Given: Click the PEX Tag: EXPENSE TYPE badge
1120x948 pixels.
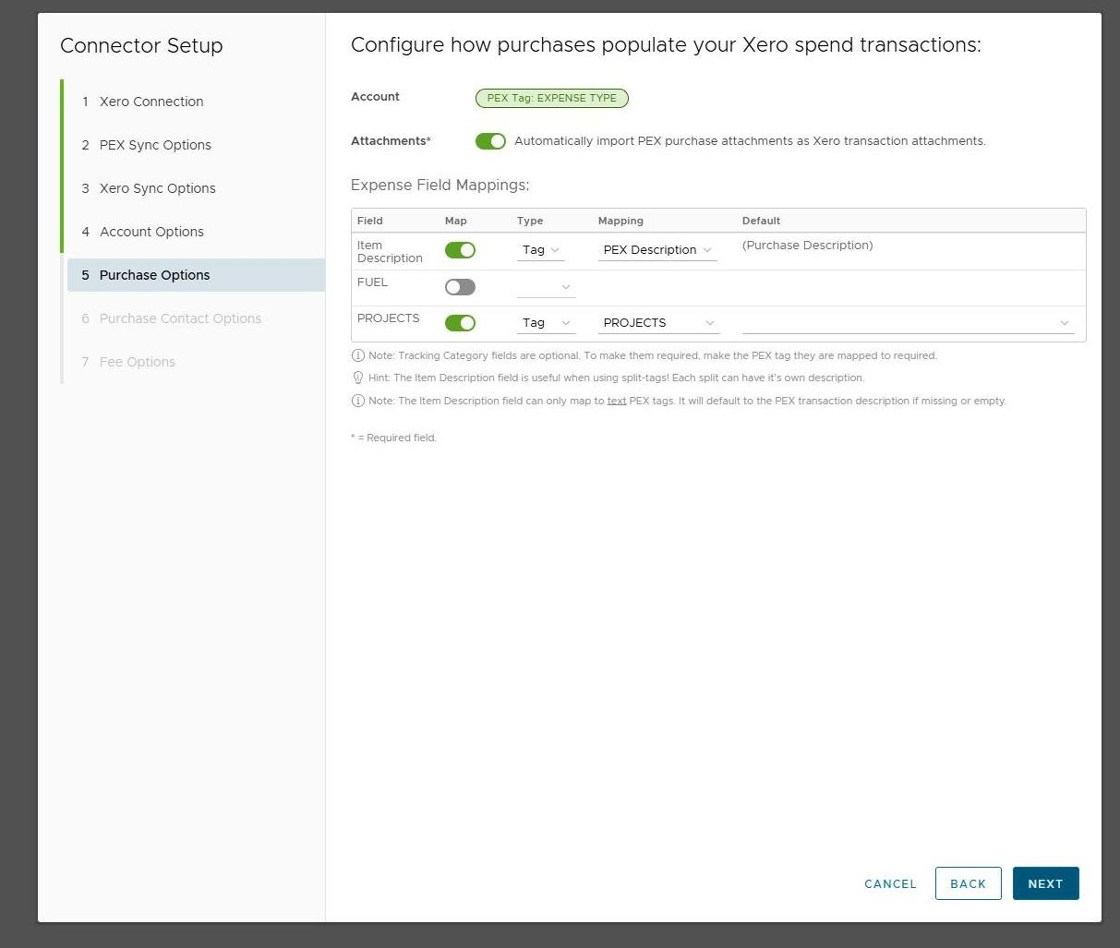Looking at the screenshot, I should pos(552,98).
